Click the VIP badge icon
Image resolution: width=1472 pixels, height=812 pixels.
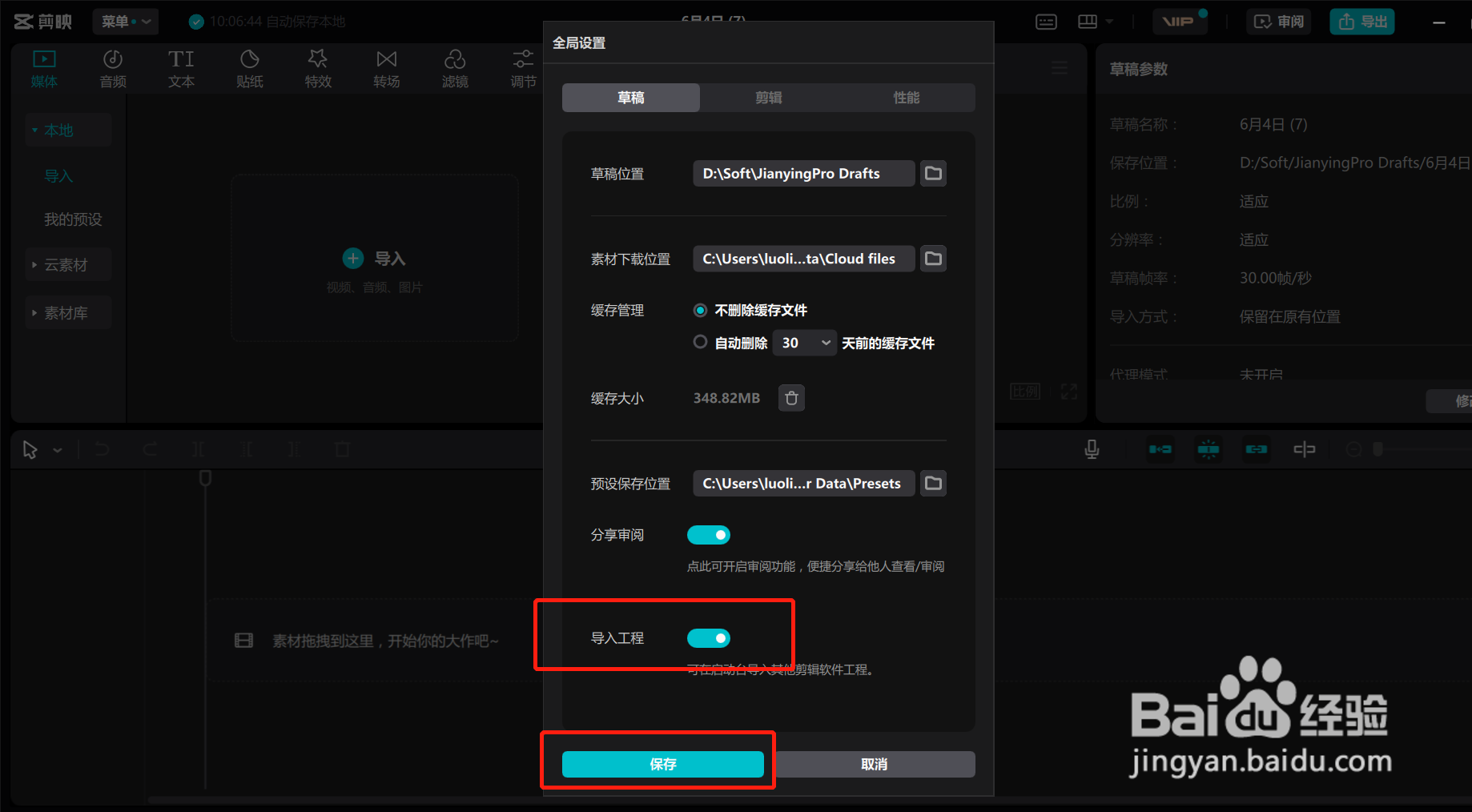pos(1179,22)
